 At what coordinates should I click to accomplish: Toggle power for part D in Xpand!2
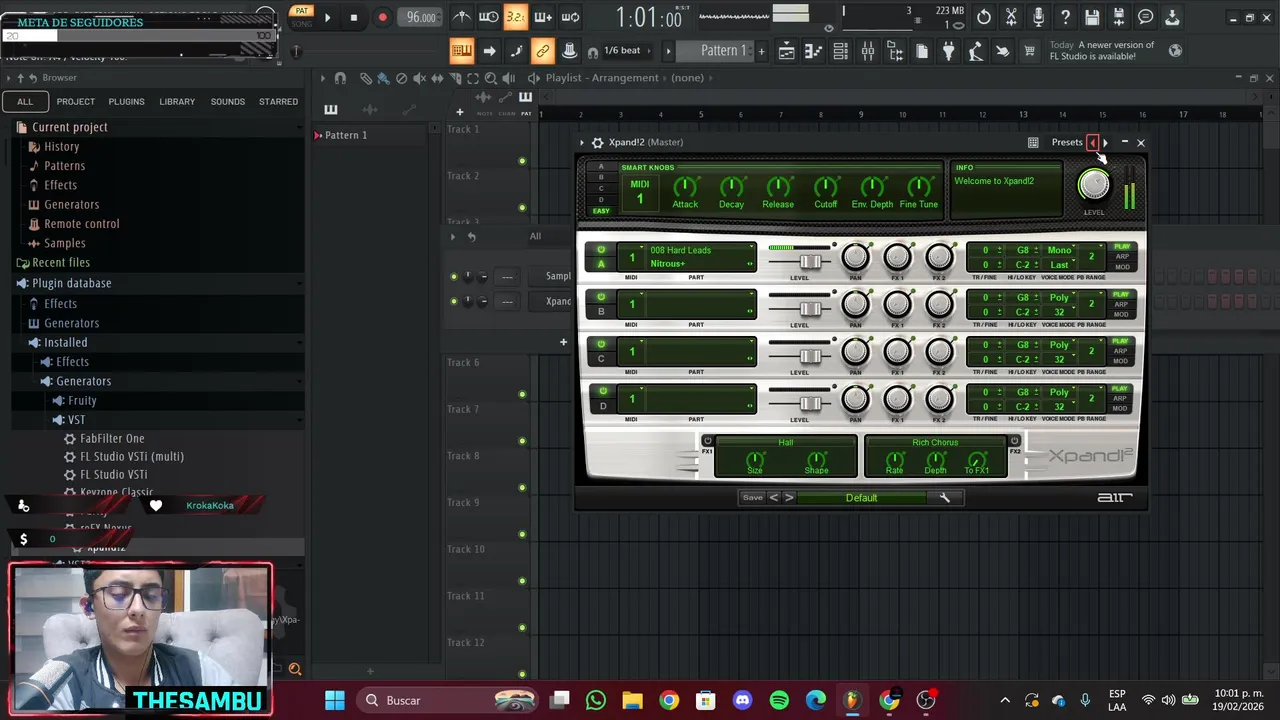[x=601, y=391]
